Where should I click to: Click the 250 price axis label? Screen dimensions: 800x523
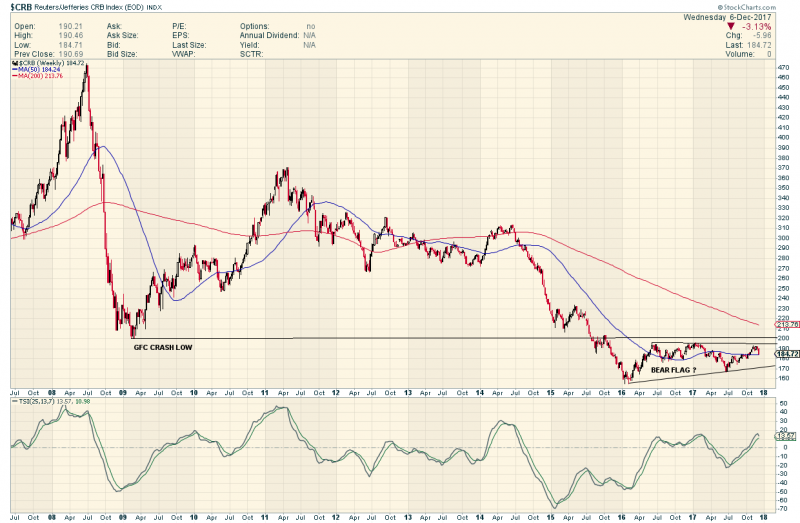pyautogui.click(x=783, y=288)
